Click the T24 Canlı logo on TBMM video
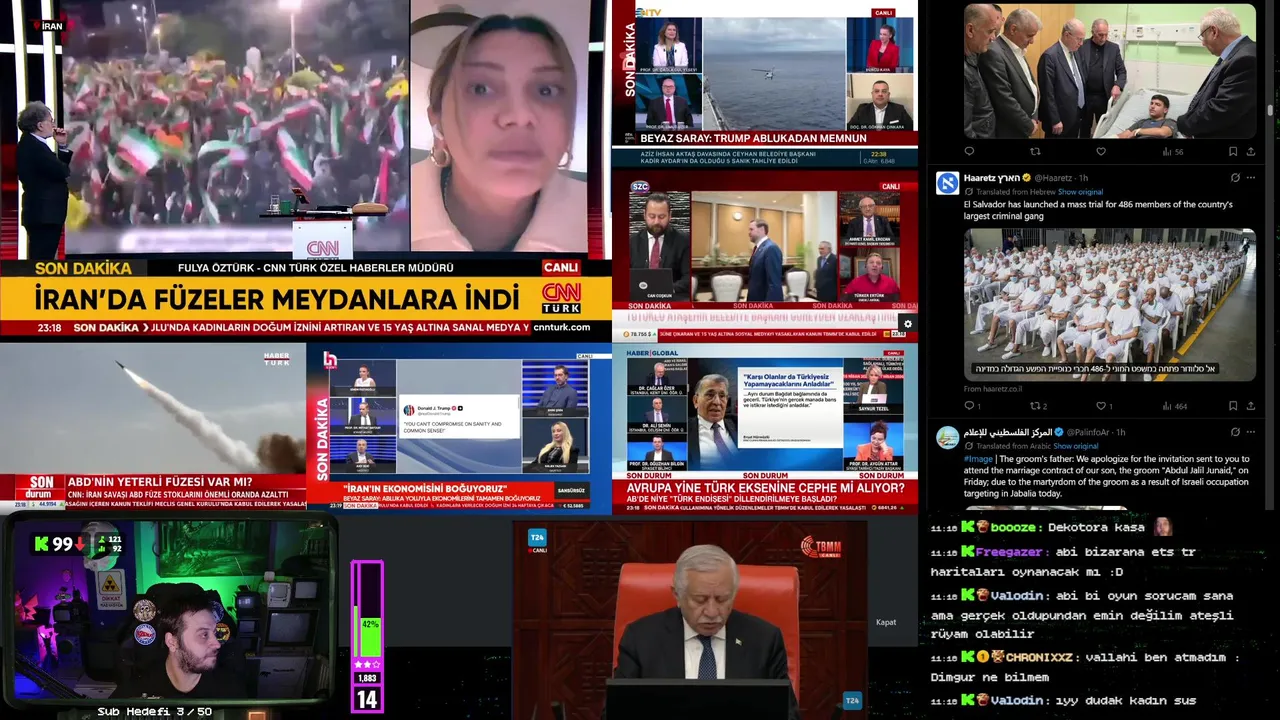The image size is (1280, 720). (537, 540)
